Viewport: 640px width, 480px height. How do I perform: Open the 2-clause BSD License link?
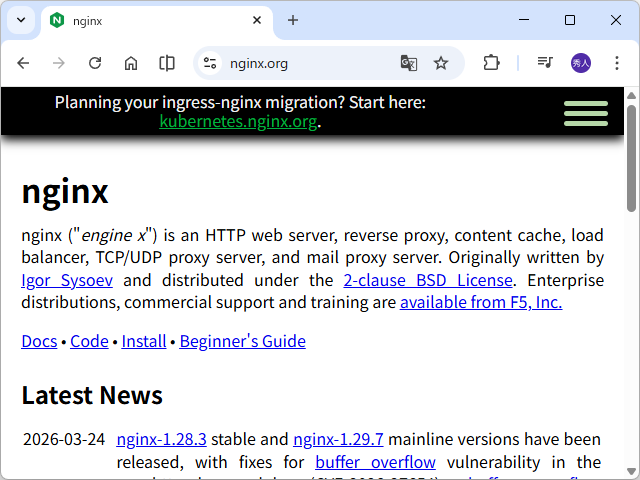[x=428, y=280]
